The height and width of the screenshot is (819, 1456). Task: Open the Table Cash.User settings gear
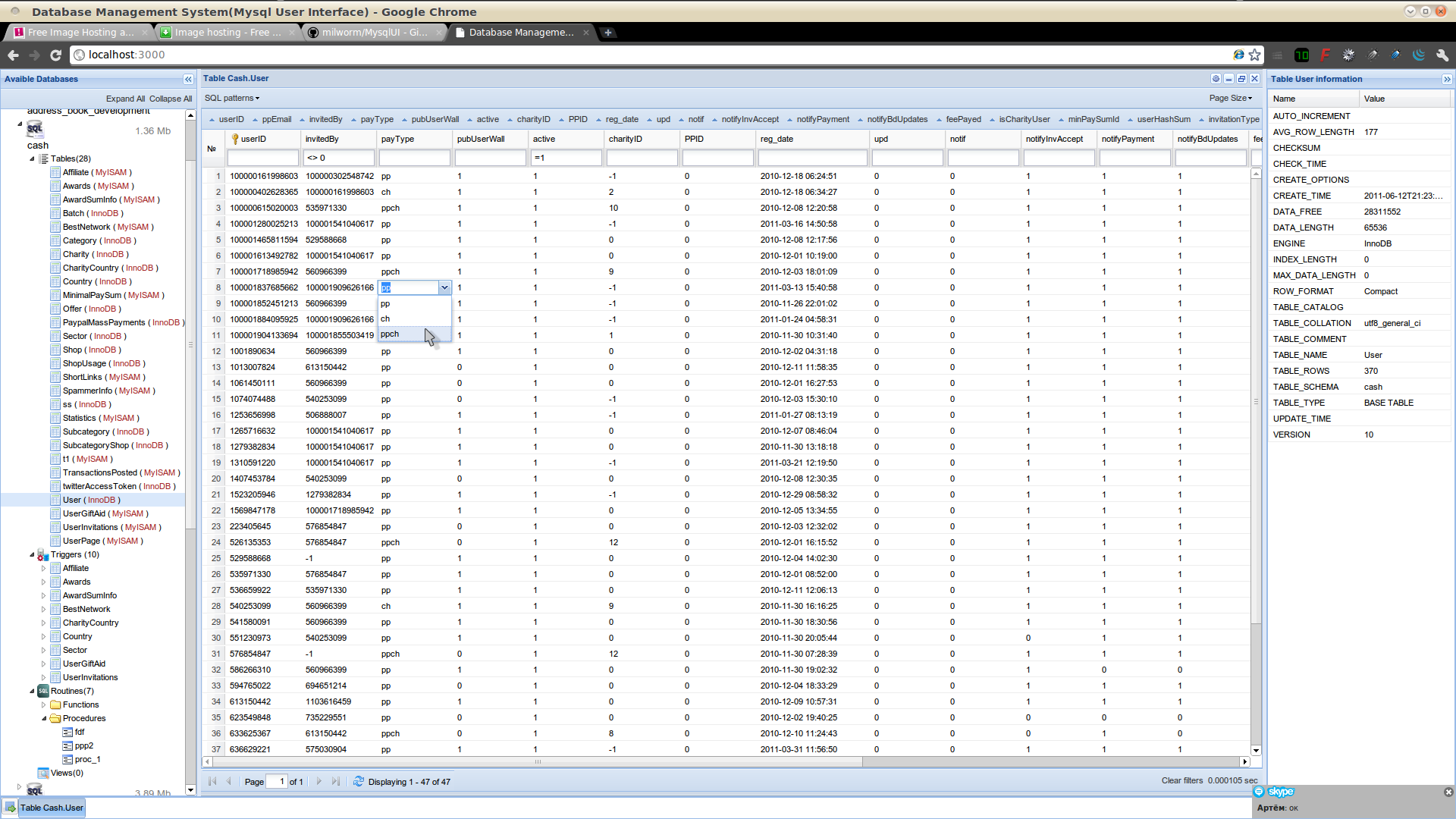click(x=1216, y=78)
